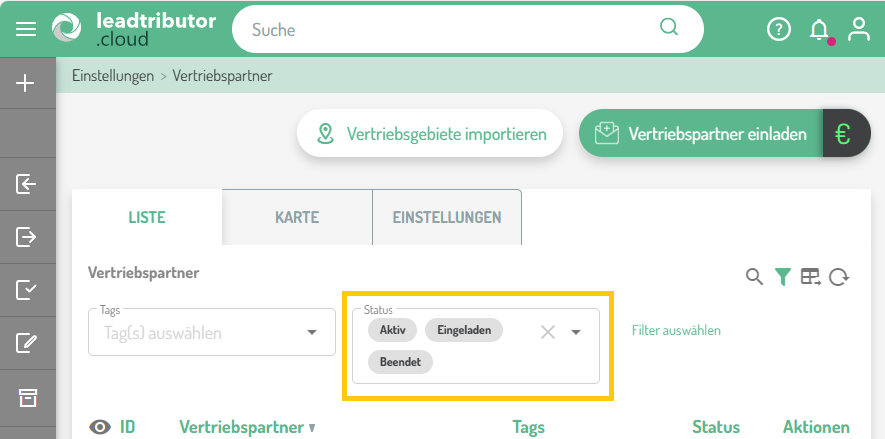The image size is (885, 439).
Task: Click the table export icon
Action: [x=810, y=277]
